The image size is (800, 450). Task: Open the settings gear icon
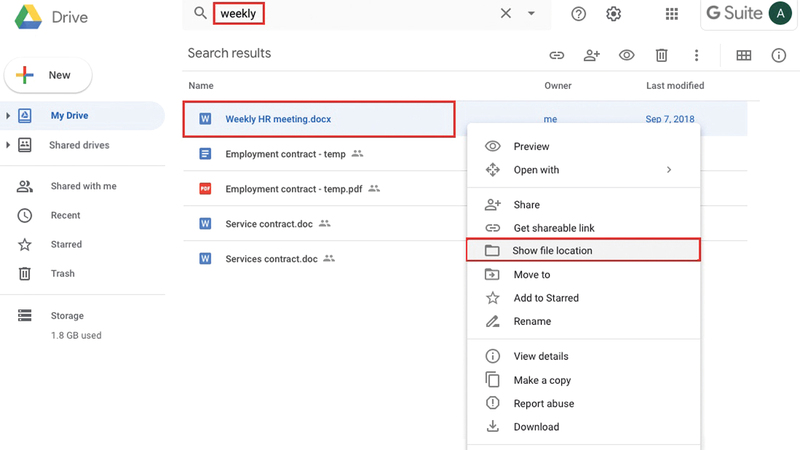(614, 14)
